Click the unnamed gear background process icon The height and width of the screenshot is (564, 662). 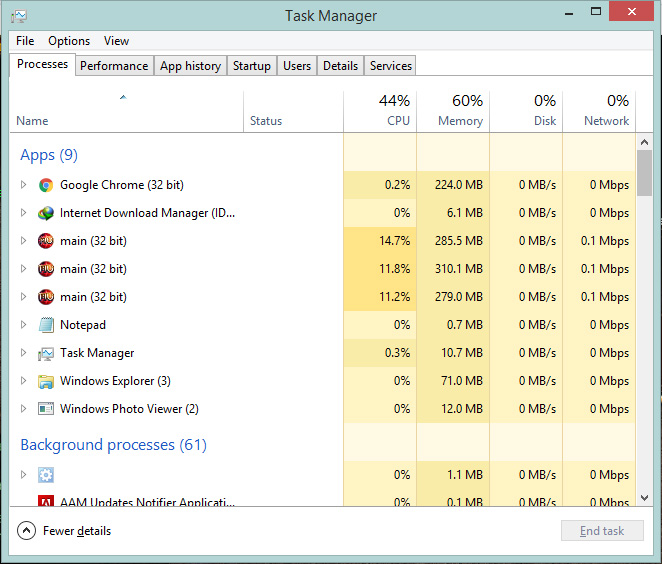[46, 475]
